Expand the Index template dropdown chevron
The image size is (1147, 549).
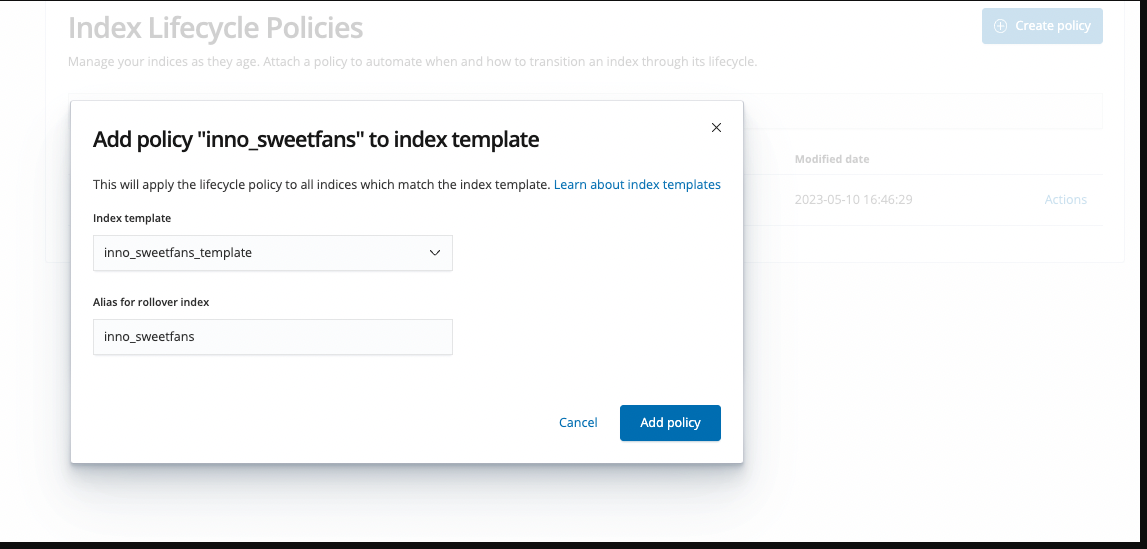pos(435,253)
